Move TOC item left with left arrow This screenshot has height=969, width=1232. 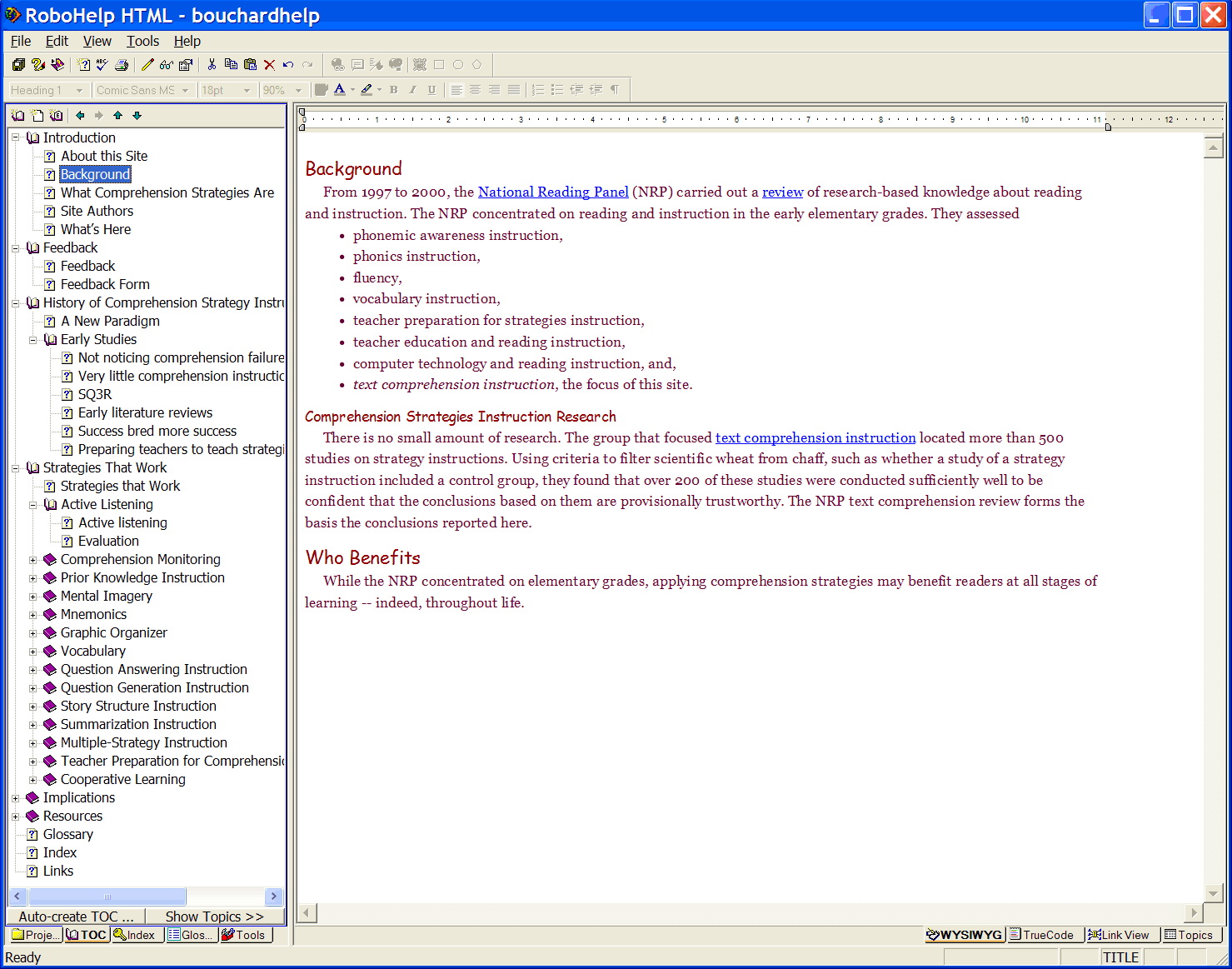(80, 115)
